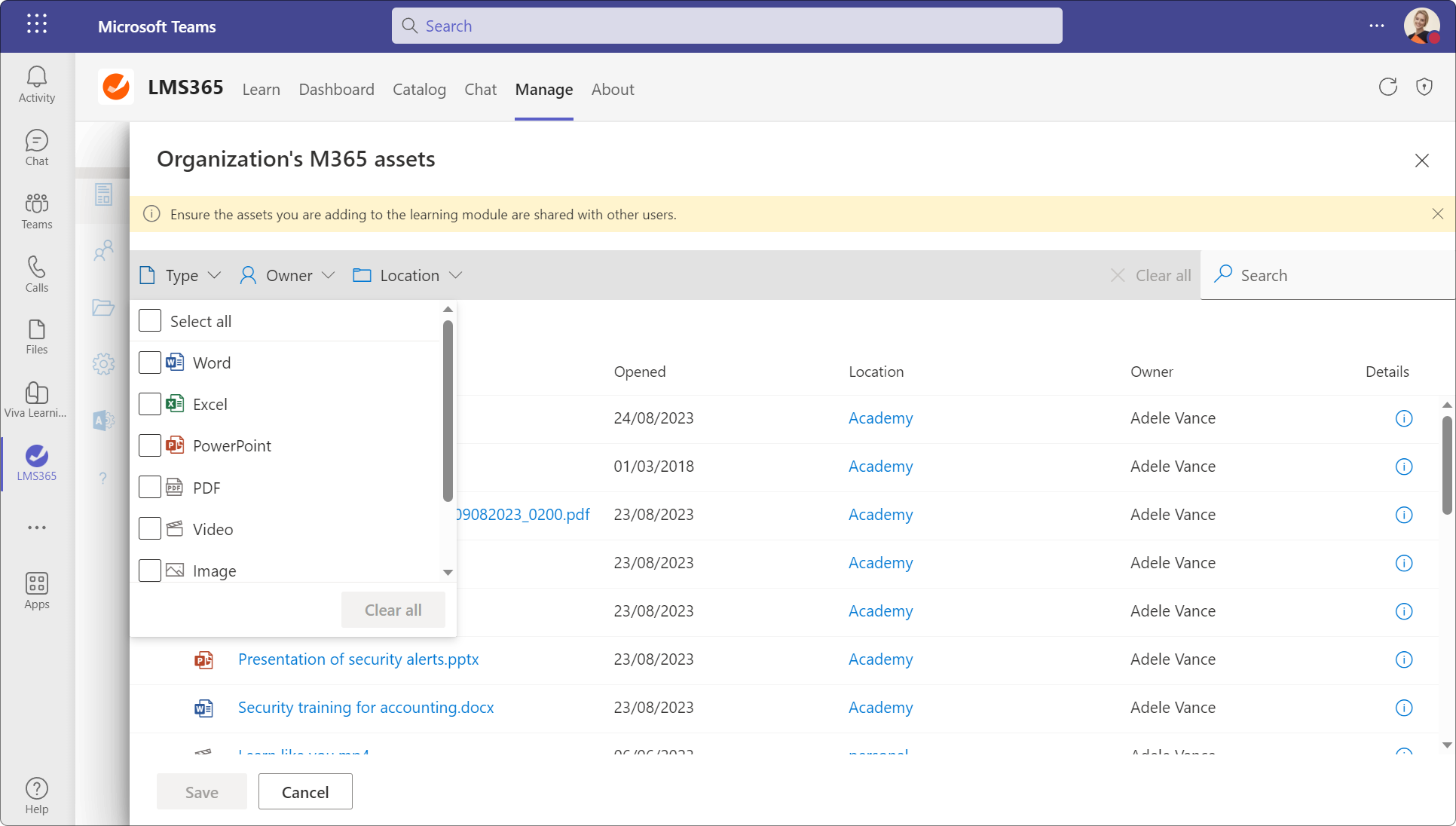The image size is (1456, 826).
Task: Open Presentation of security alerts.pptx
Action: (359, 659)
